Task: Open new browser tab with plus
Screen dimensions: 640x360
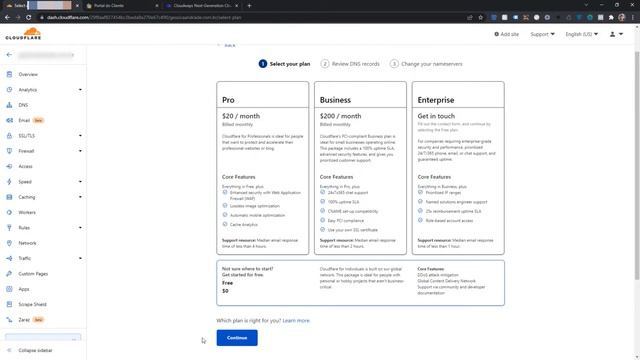Action: pos(249,6)
